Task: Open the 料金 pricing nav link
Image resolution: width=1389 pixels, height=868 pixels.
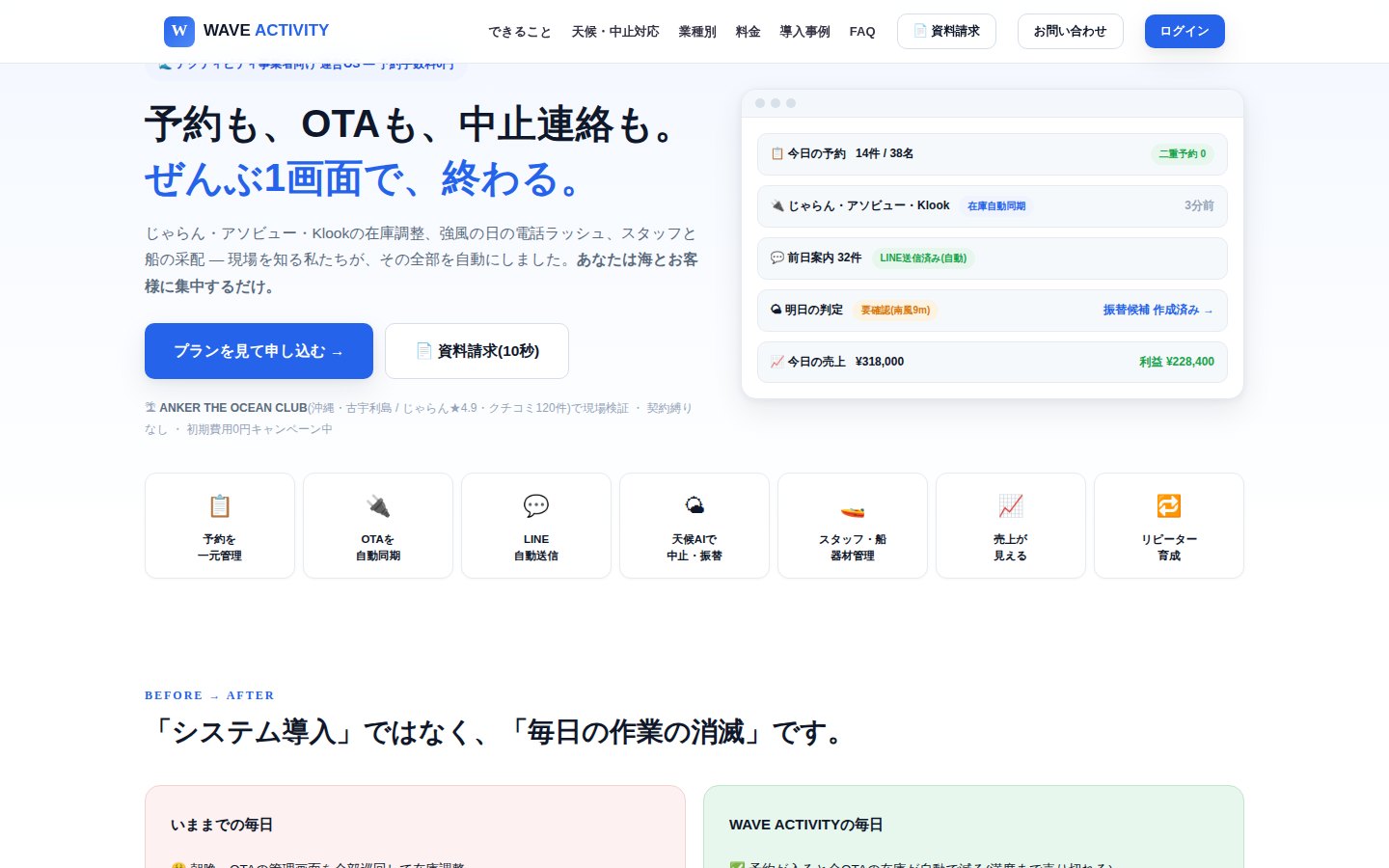Action: [x=748, y=32]
